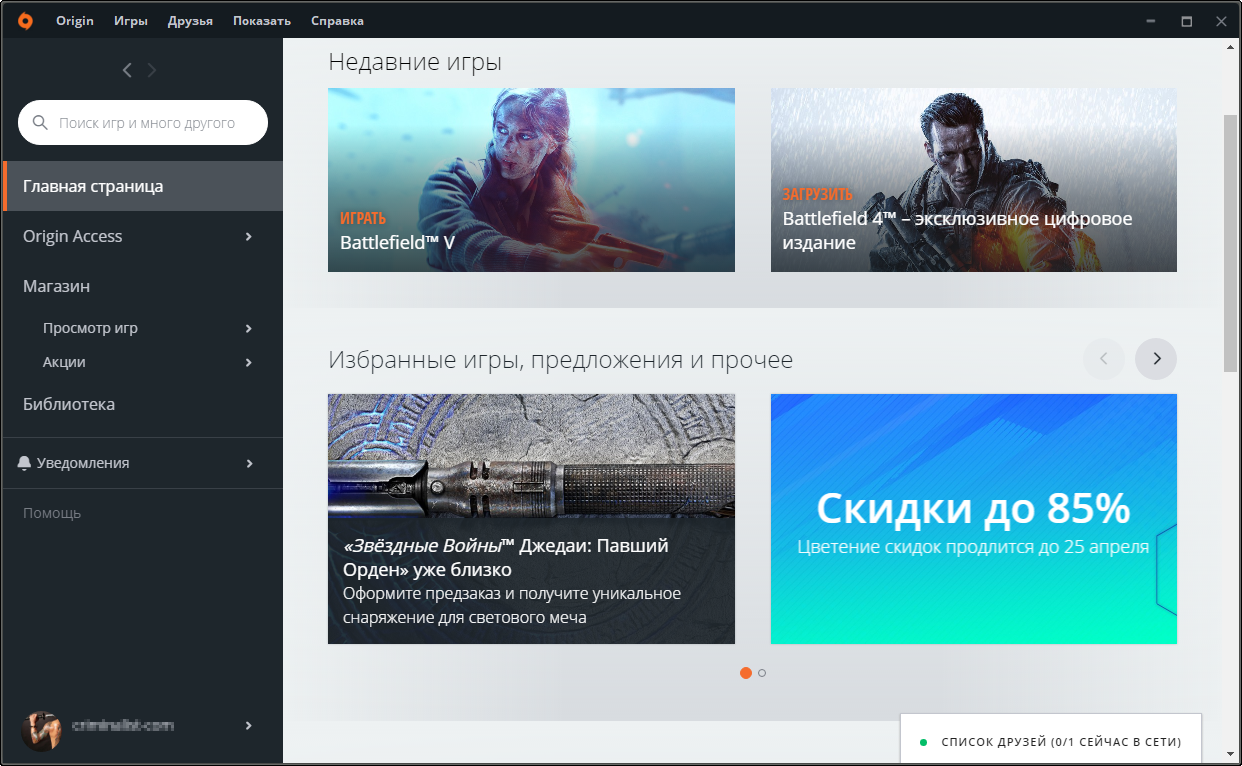
Task: Click the Недавние игры heading
Action: pyautogui.click(x=415, y=62)
